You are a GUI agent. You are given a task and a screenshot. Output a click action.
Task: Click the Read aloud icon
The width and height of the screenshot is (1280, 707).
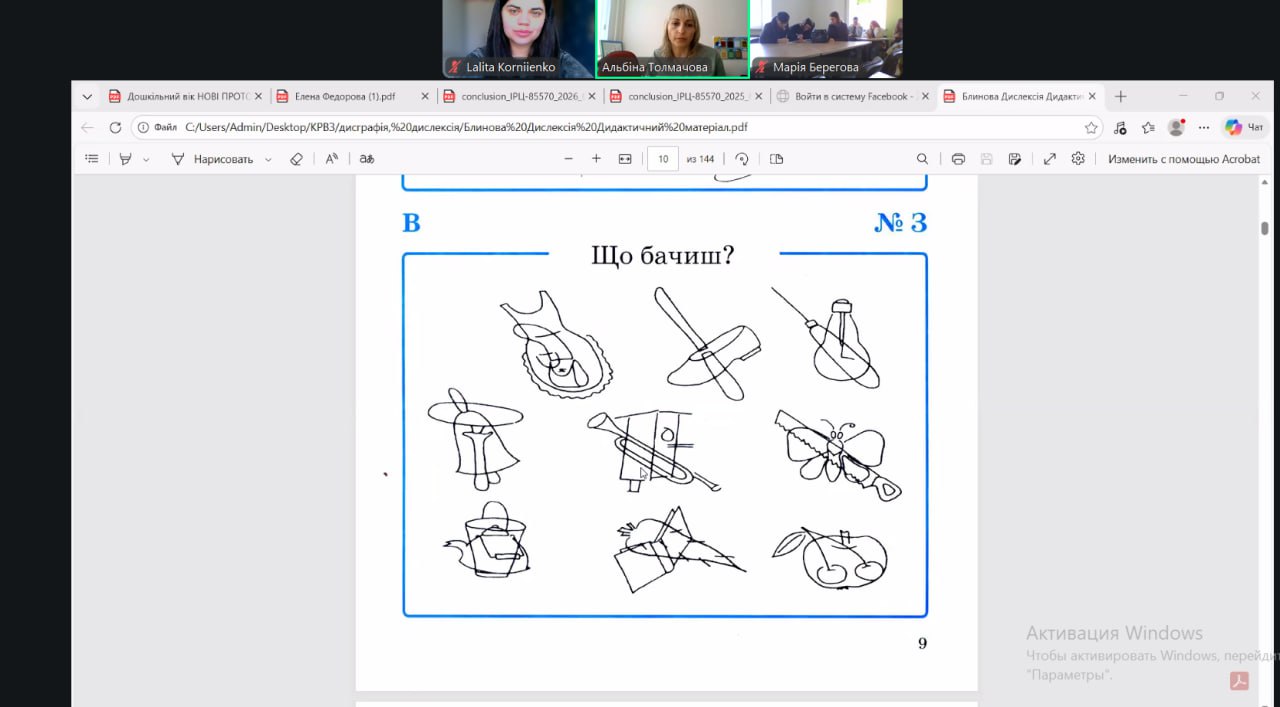332,159
